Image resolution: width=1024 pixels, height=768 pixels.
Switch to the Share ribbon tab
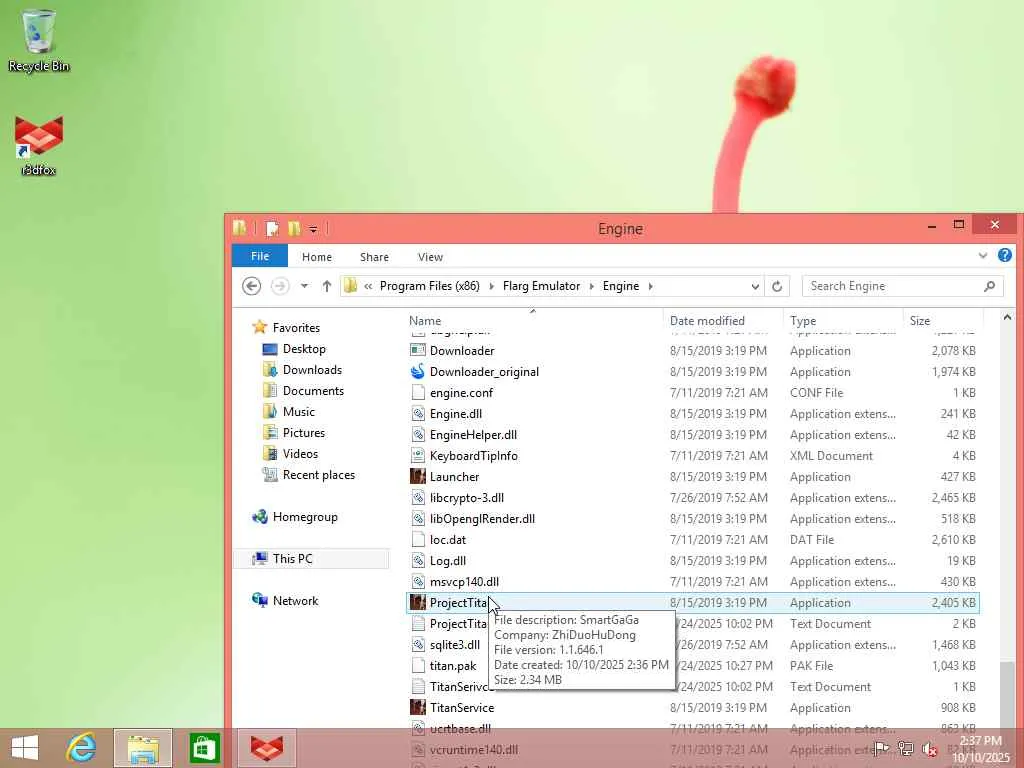coord(374,257)
